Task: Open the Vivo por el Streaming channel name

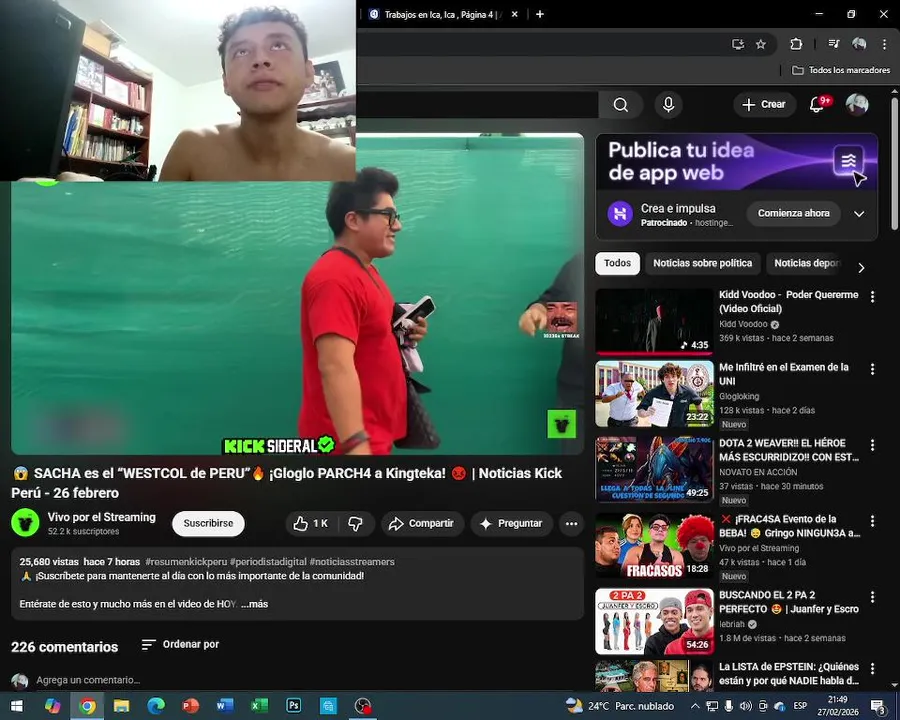Action: point(102,517)
